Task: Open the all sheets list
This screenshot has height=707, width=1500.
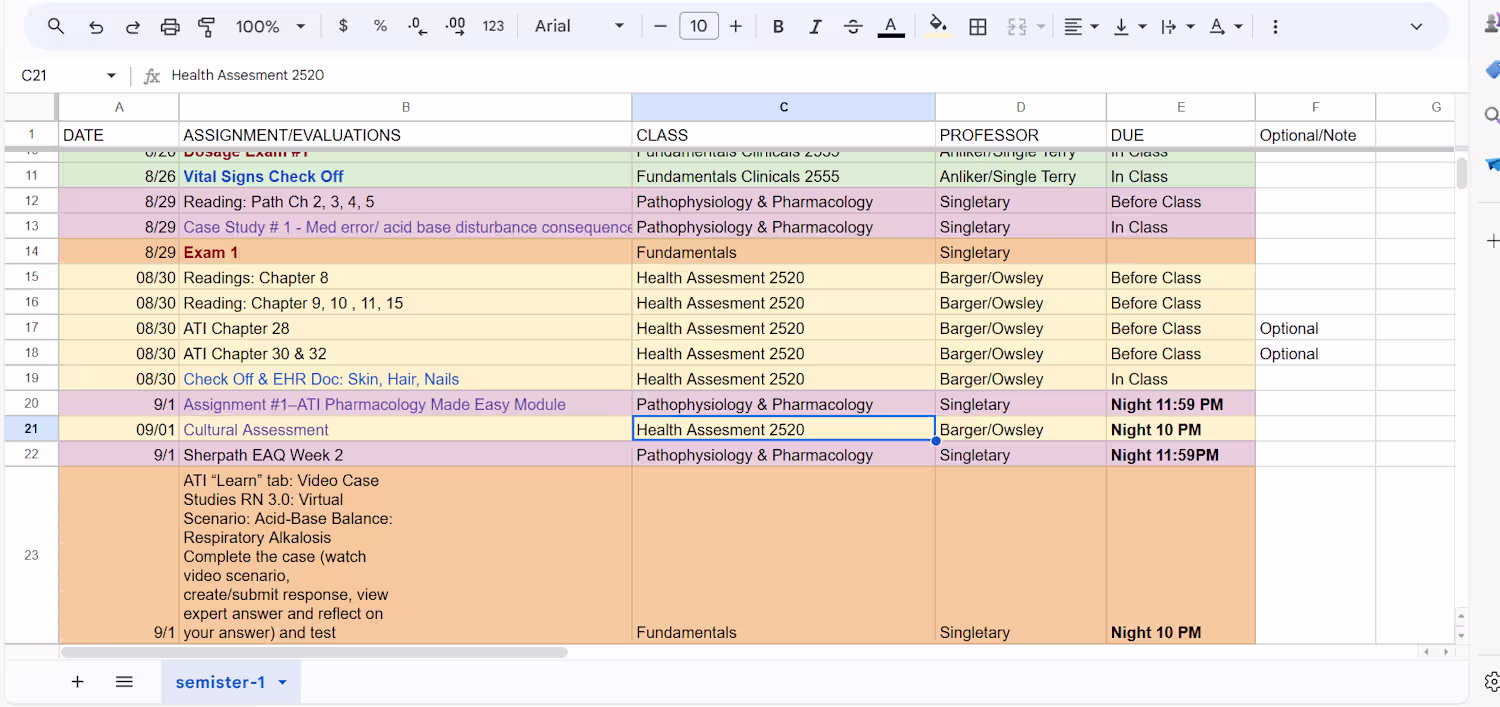Action: coord(124,682)
